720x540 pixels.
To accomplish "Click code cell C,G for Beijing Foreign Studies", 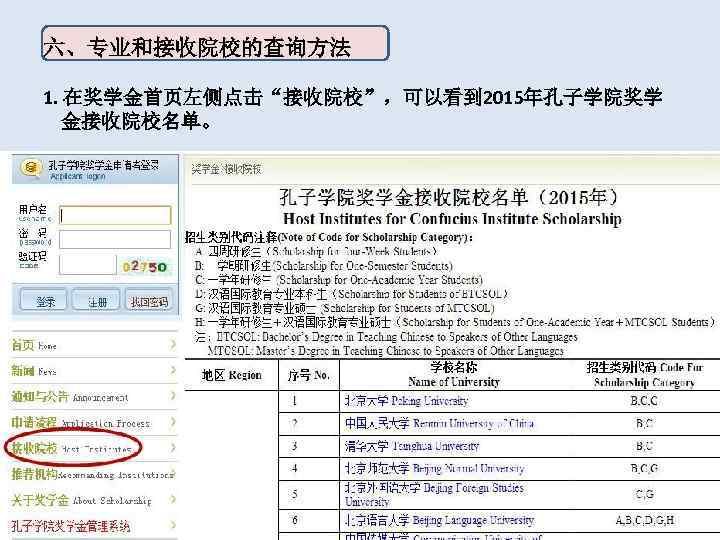I will pyautogui.click(x=645, y=495).
